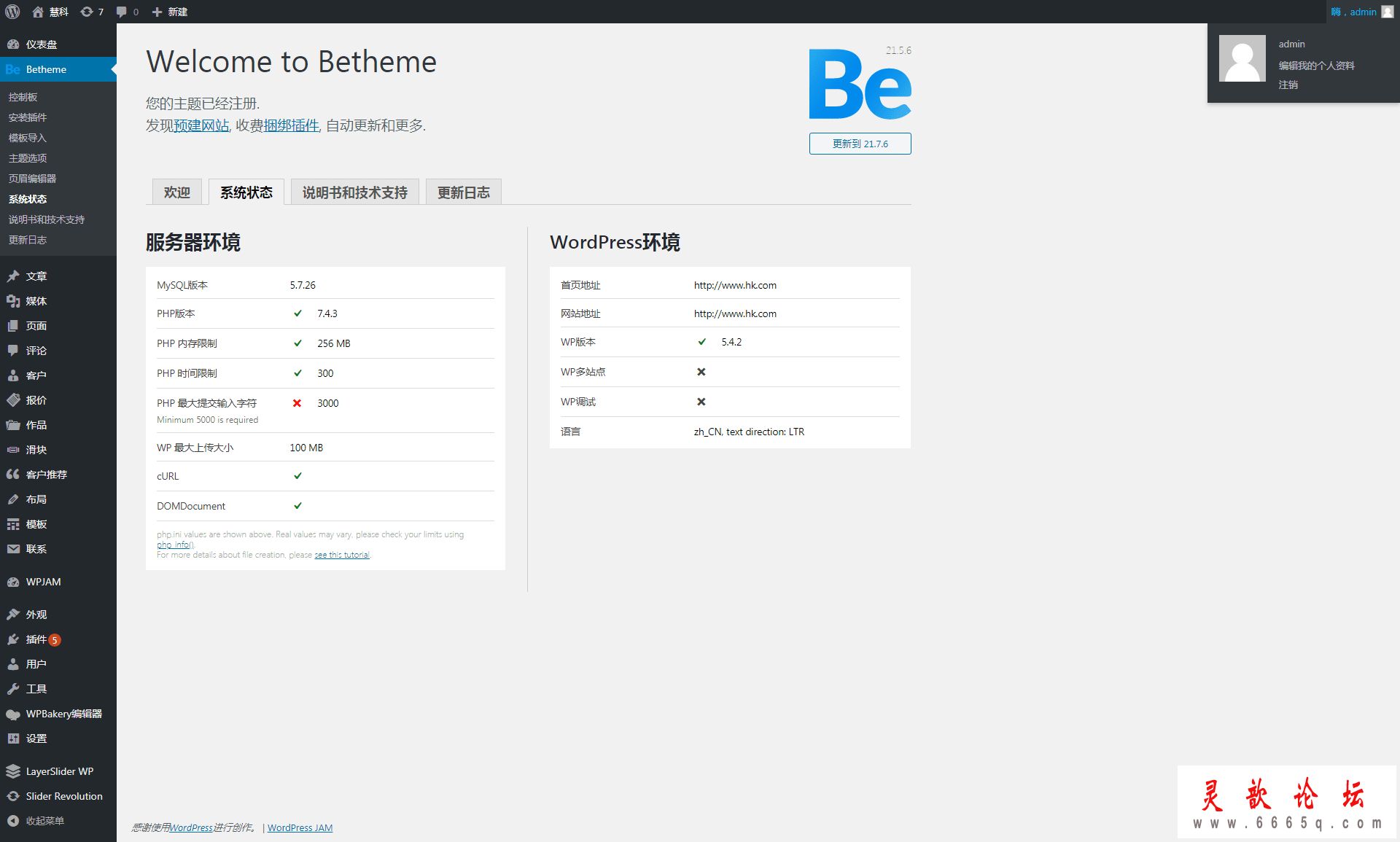The image size is (1400, 842).
Task: Open 安装插件 submenu item
Action: tap(28, 117)
